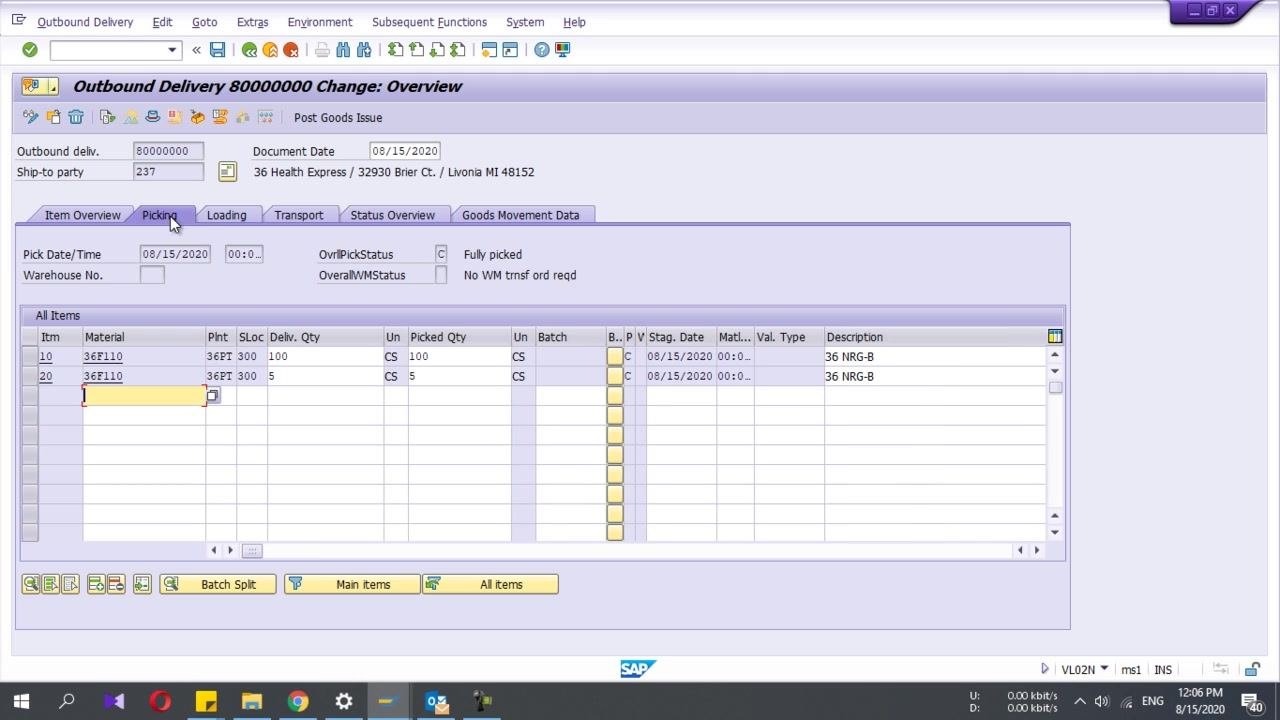
Task: Click the table horizontal scrollbar thumb
Action: [252, 550]
